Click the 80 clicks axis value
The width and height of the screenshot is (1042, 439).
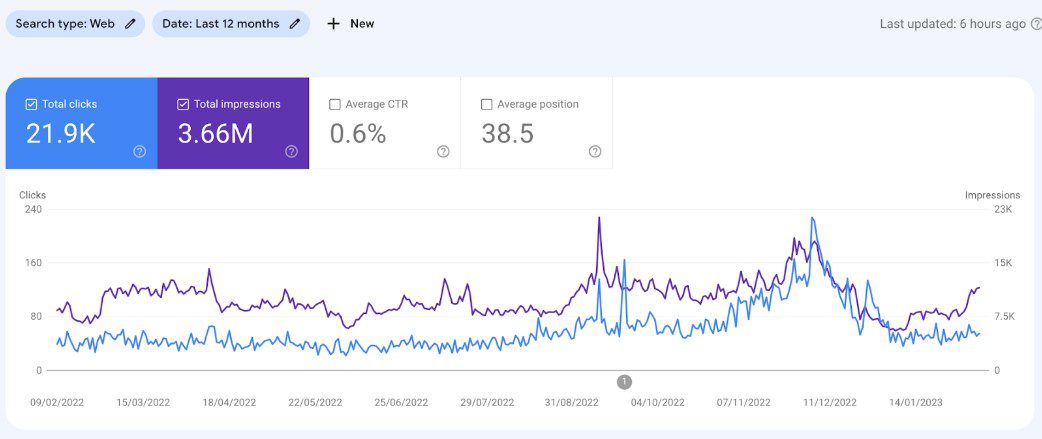click(36, 316)
